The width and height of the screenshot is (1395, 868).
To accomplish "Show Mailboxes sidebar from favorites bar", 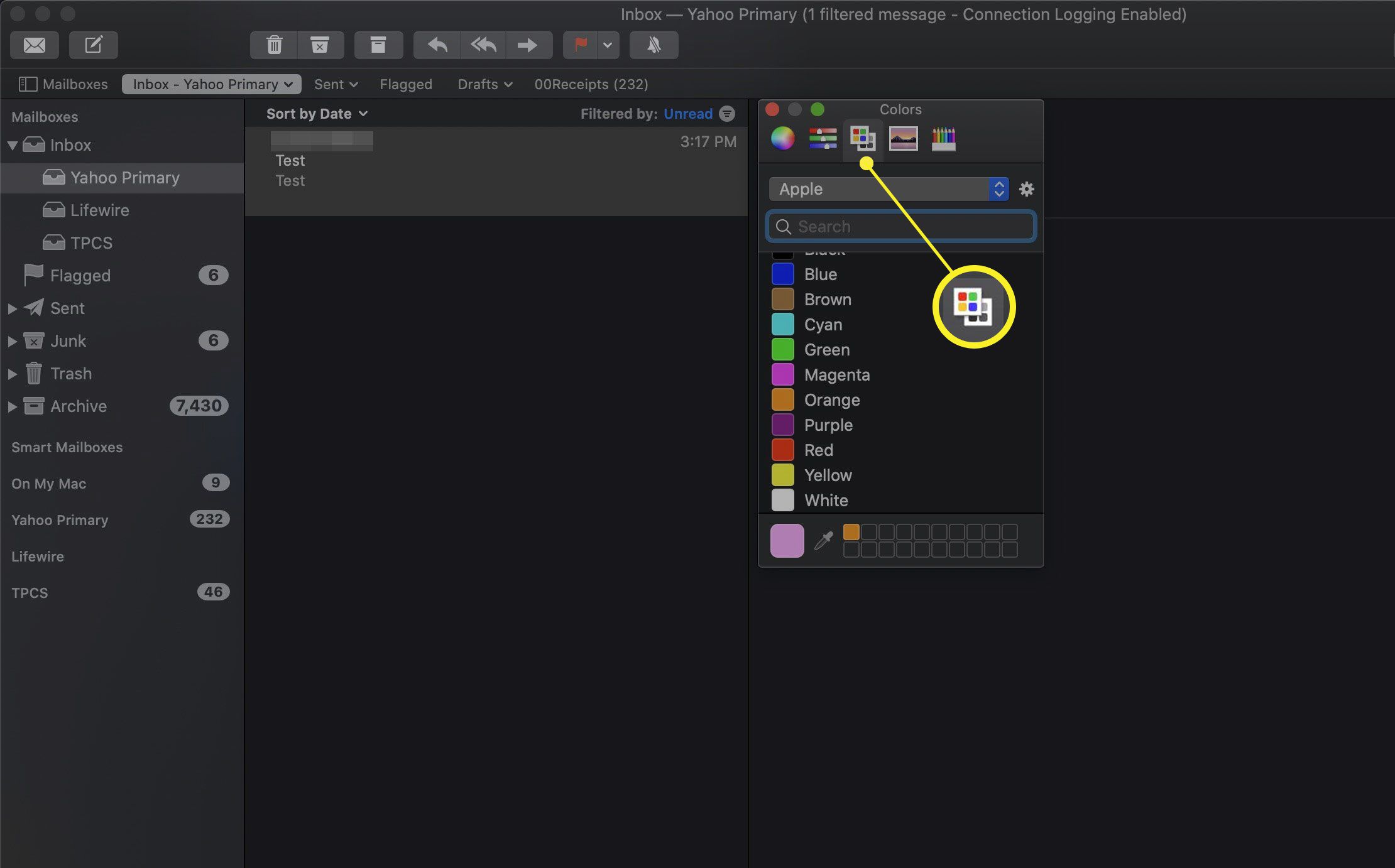I will (63, 84).
